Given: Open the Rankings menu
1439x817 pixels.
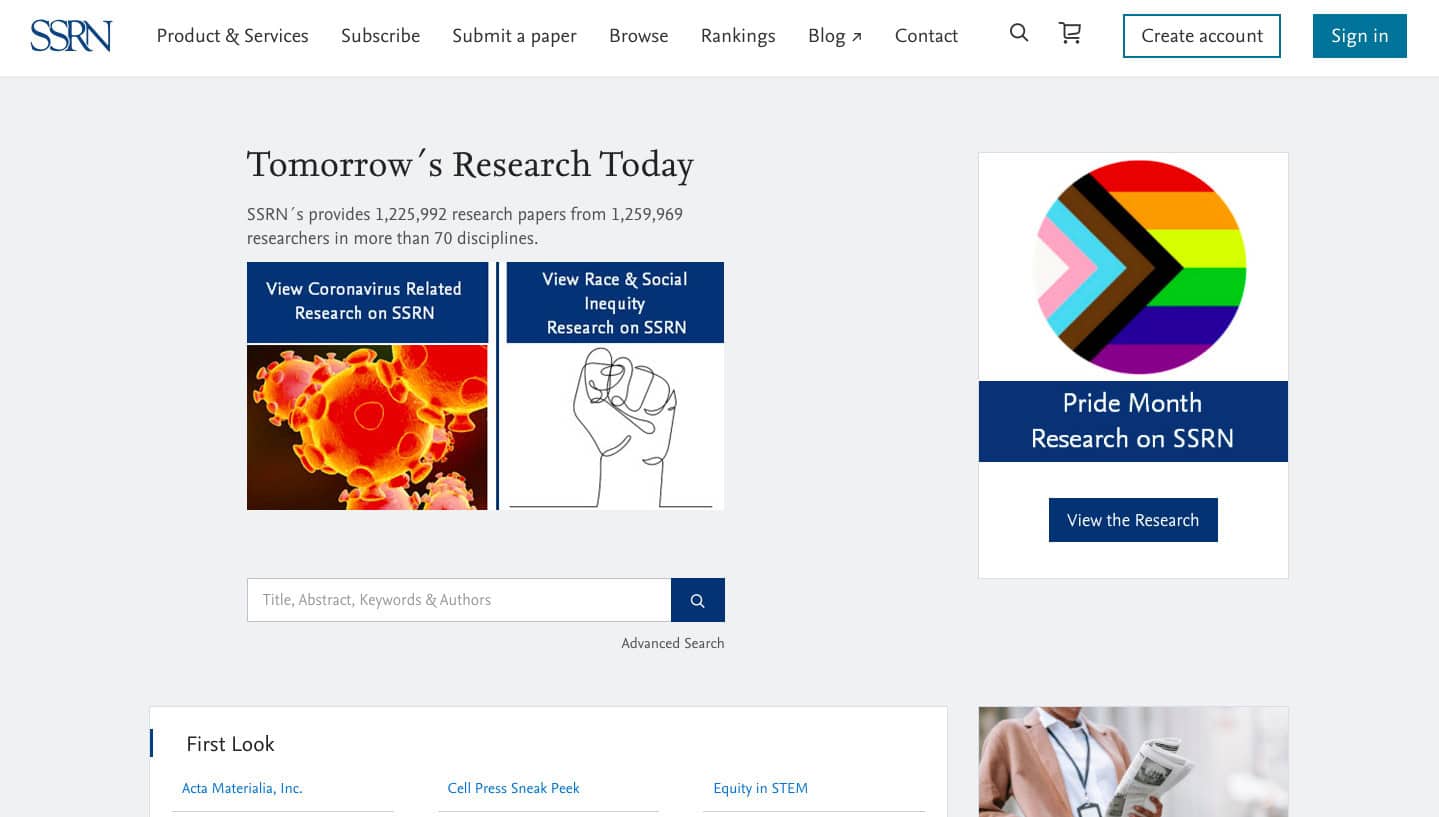Looking at the screenshot, I should click(x=738, y=36).
